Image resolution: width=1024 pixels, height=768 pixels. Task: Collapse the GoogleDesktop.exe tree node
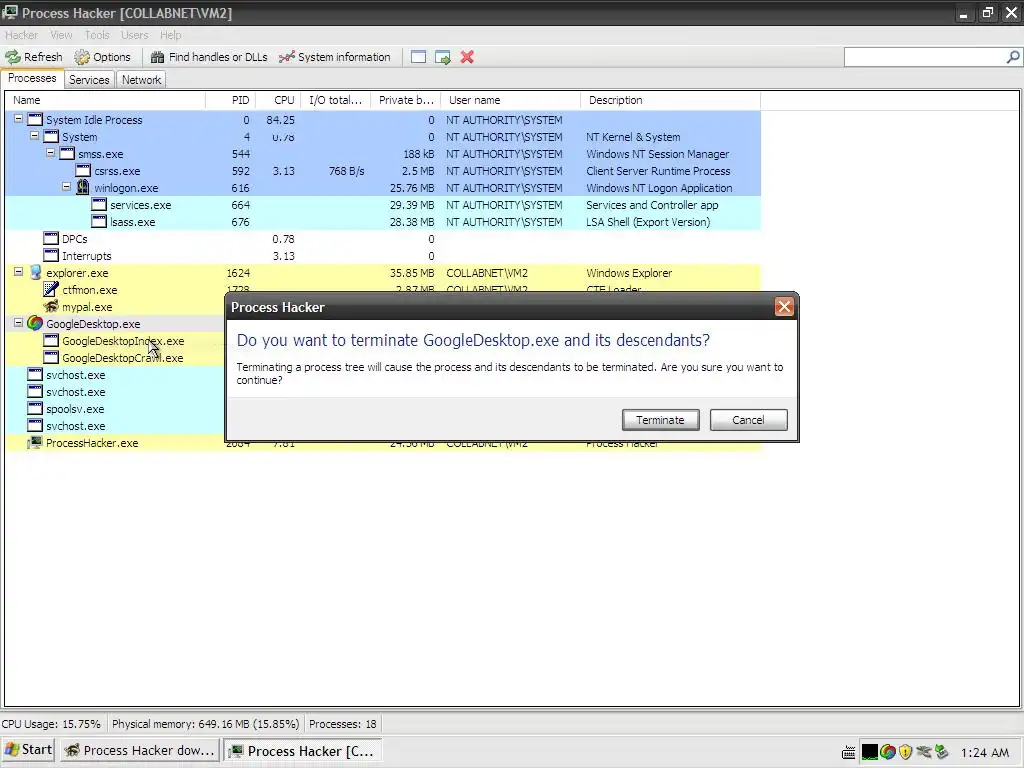pyautogui.click(x=18, y=323)
